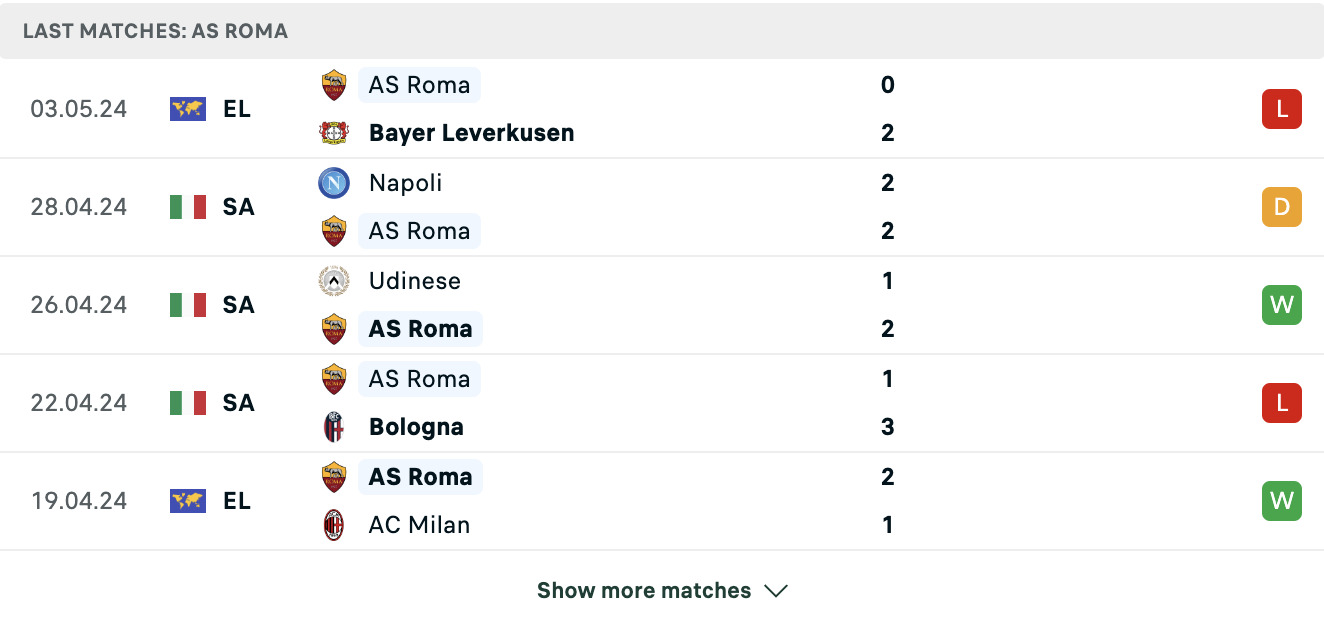Select the red L badge for Bologna match
Image resolution: width=1324 pixels, height=642 pixels.
[x=1282, y=403]
